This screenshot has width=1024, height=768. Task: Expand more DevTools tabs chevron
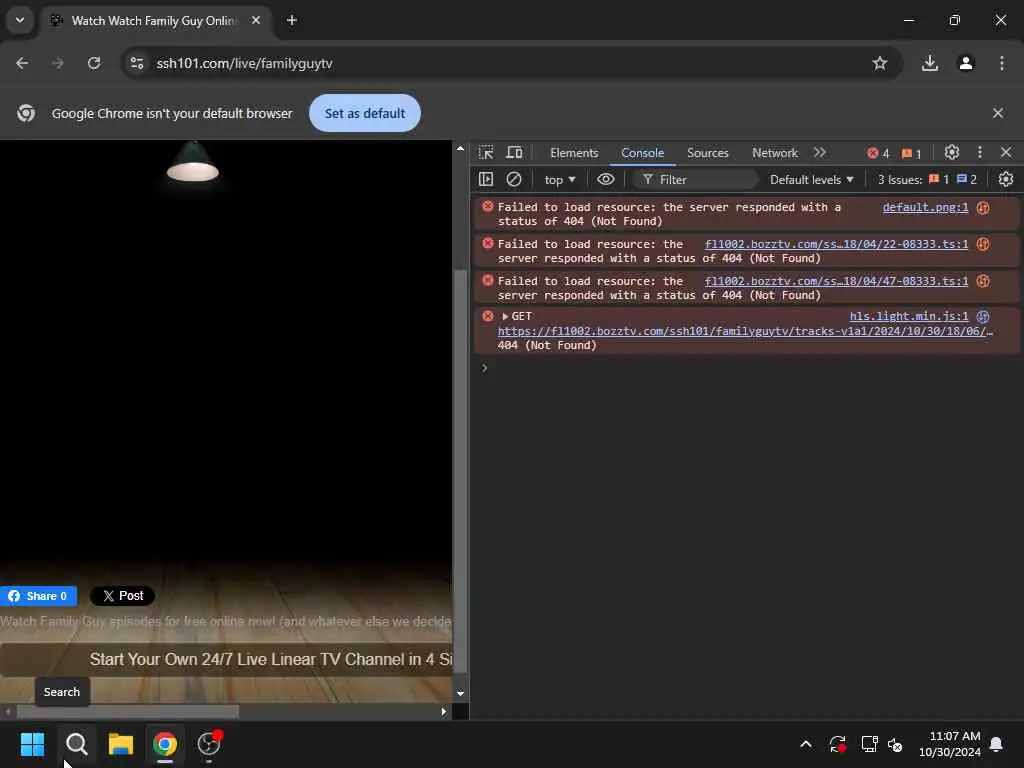[820, 153]
